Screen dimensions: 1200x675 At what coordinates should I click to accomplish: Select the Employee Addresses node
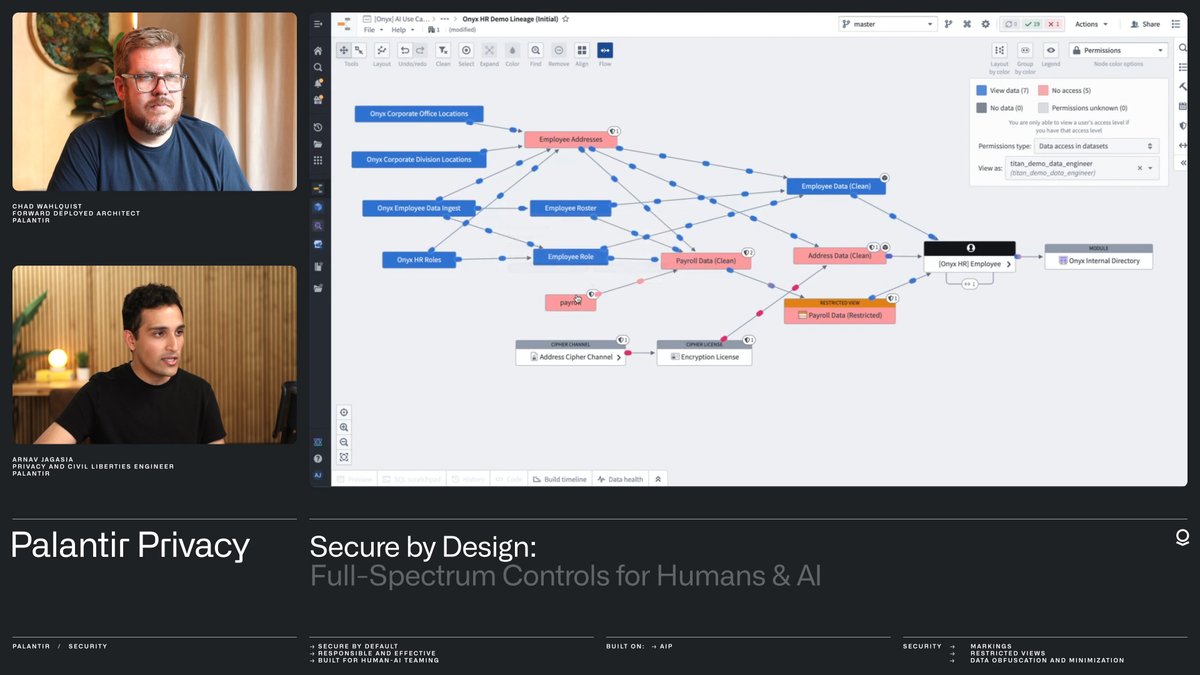coord(571,140)
